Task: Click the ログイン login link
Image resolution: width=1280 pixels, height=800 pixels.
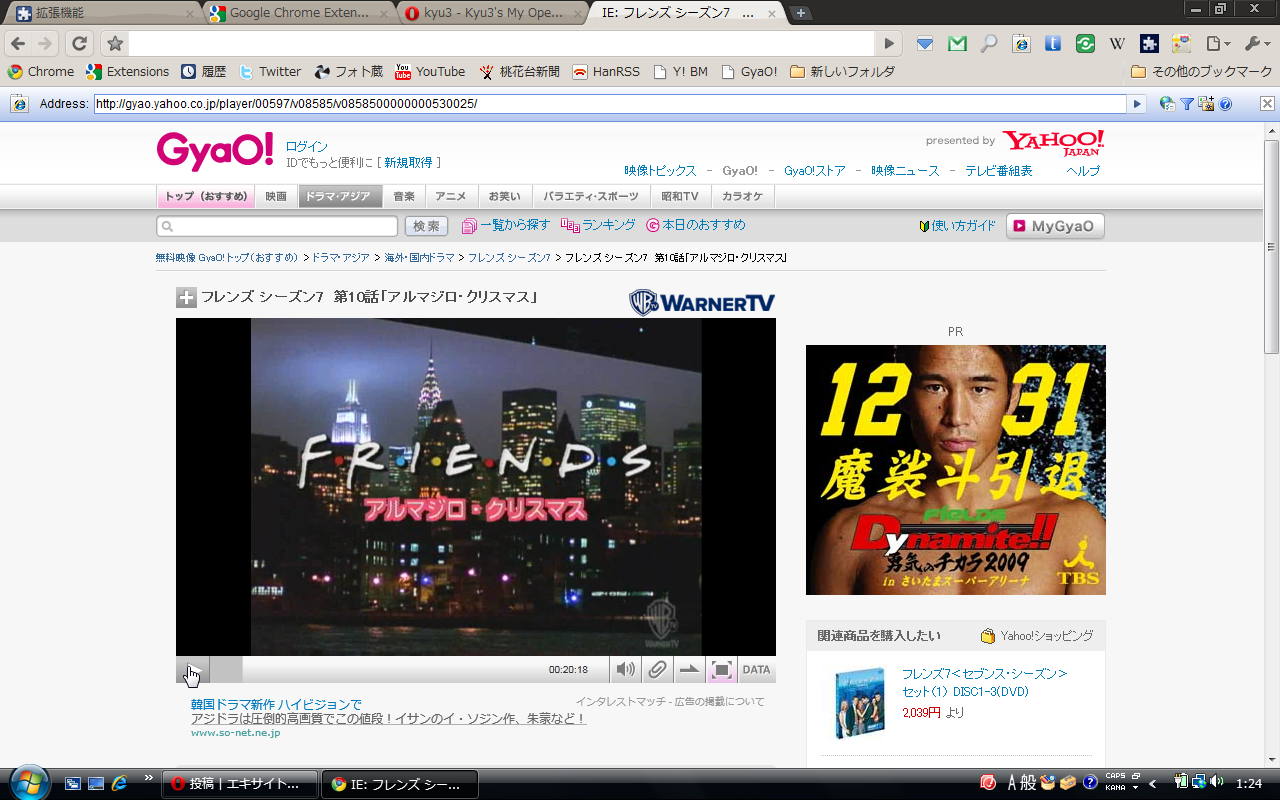Action: point(307,146)
